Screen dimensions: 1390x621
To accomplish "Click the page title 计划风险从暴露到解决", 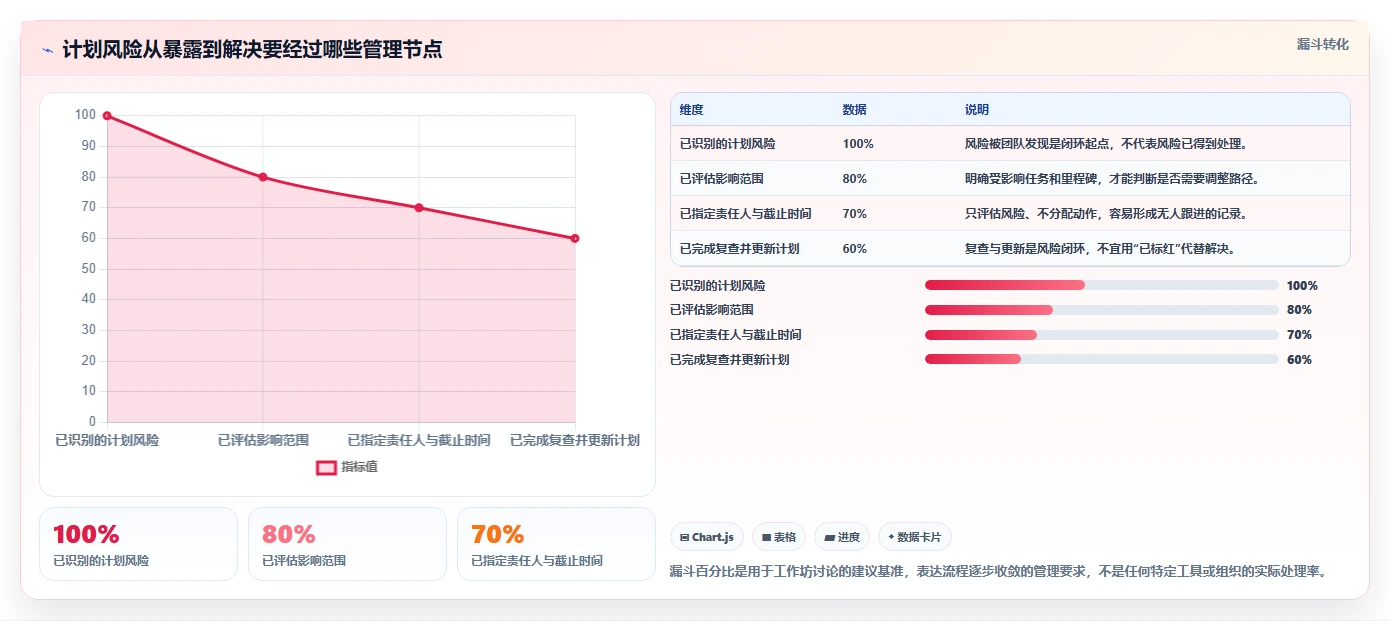I will tap(252, 49).
